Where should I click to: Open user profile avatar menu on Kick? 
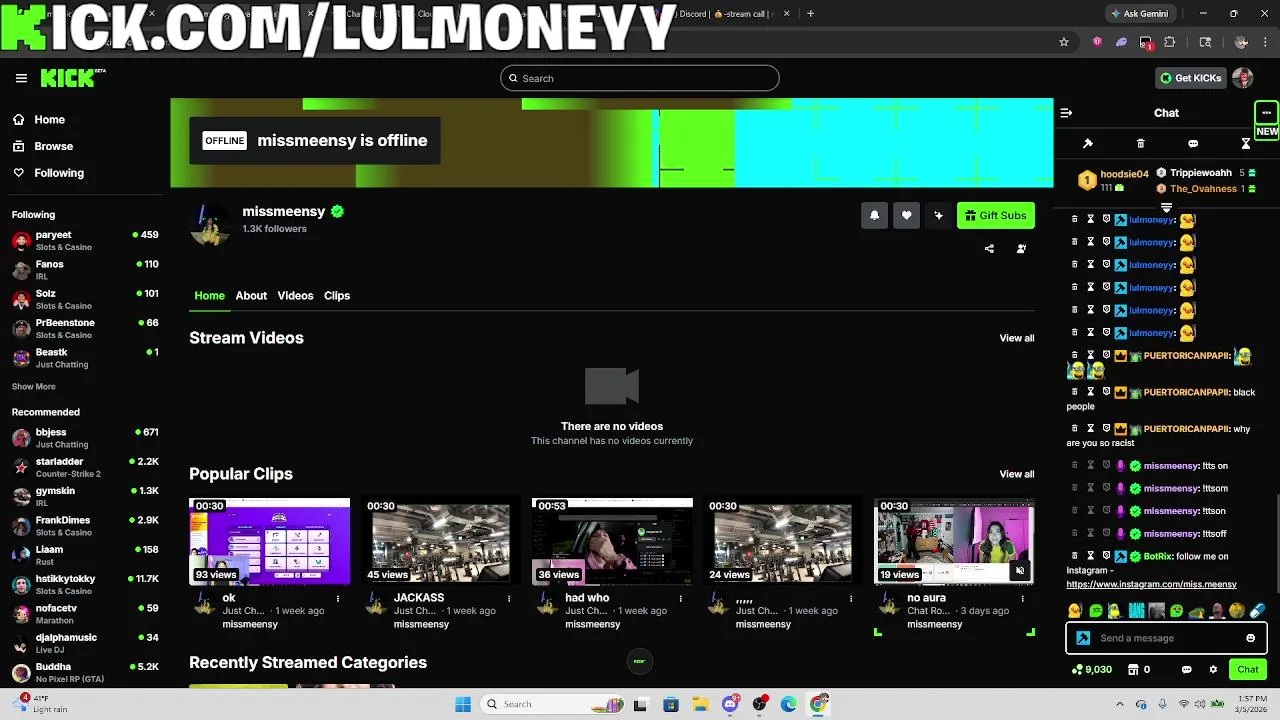[1243, 78]
